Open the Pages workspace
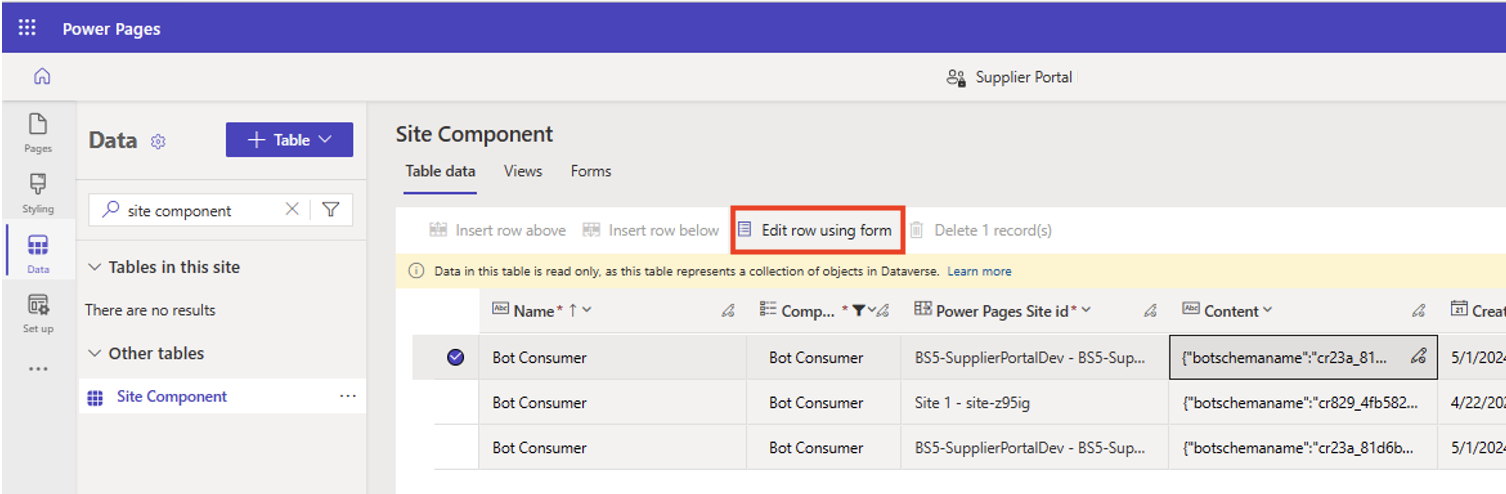1506x494 pixels. (x=38, y=132)
